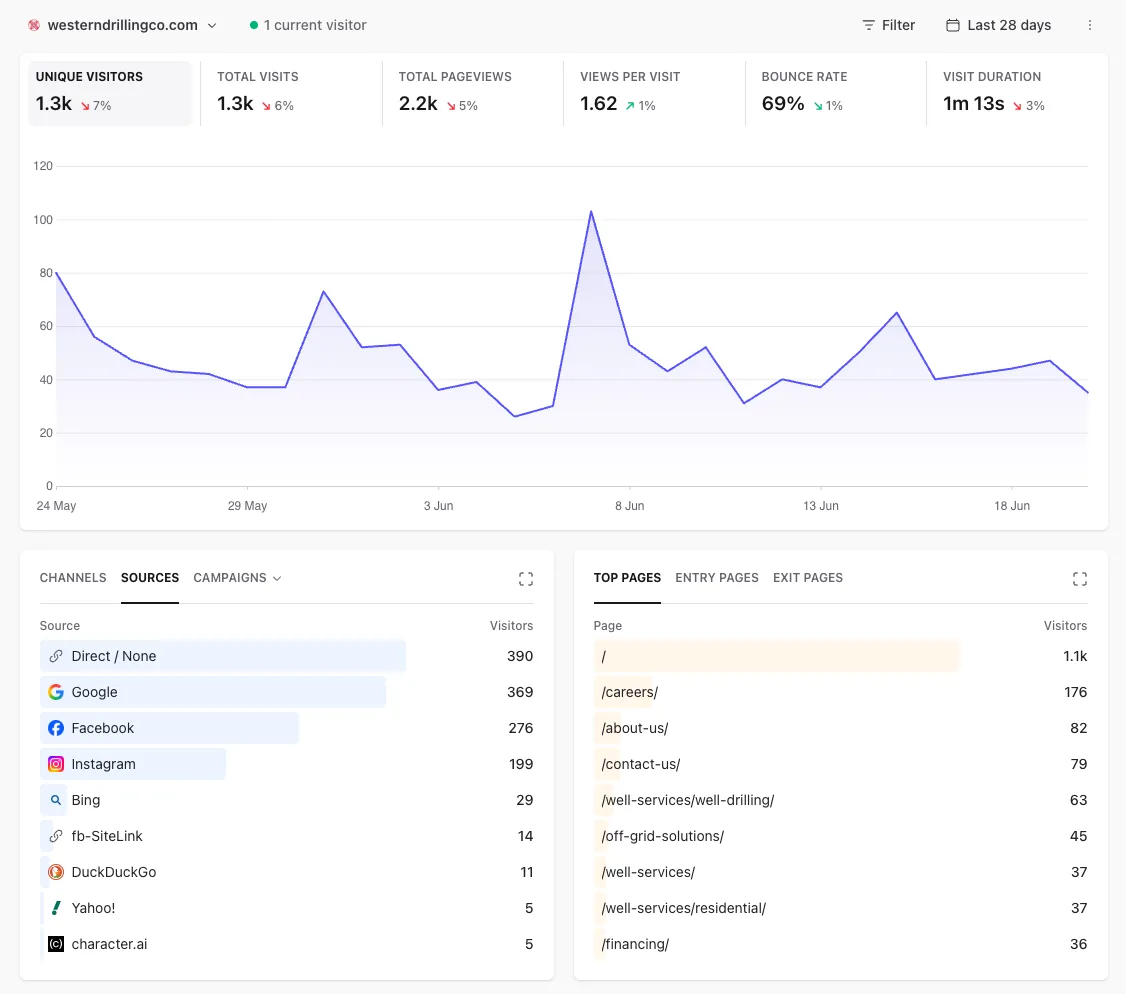Viewport: 1126px width, 994px height.
Task: Filter by the /off-grid-solutions/ page
Action: 662,836
